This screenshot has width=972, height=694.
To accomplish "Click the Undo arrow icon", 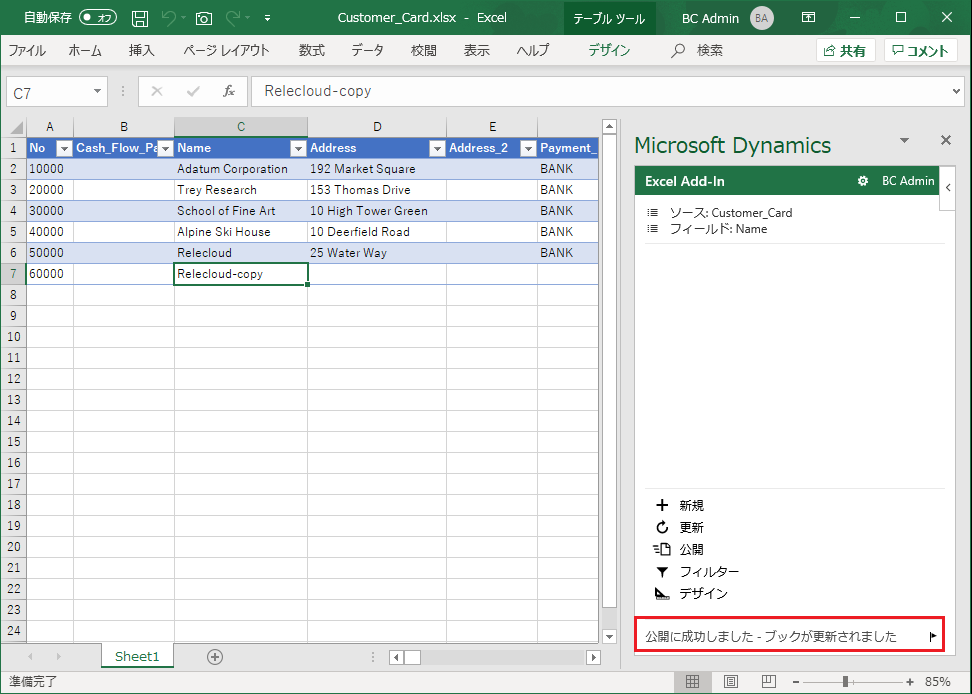I will [169, 18].
